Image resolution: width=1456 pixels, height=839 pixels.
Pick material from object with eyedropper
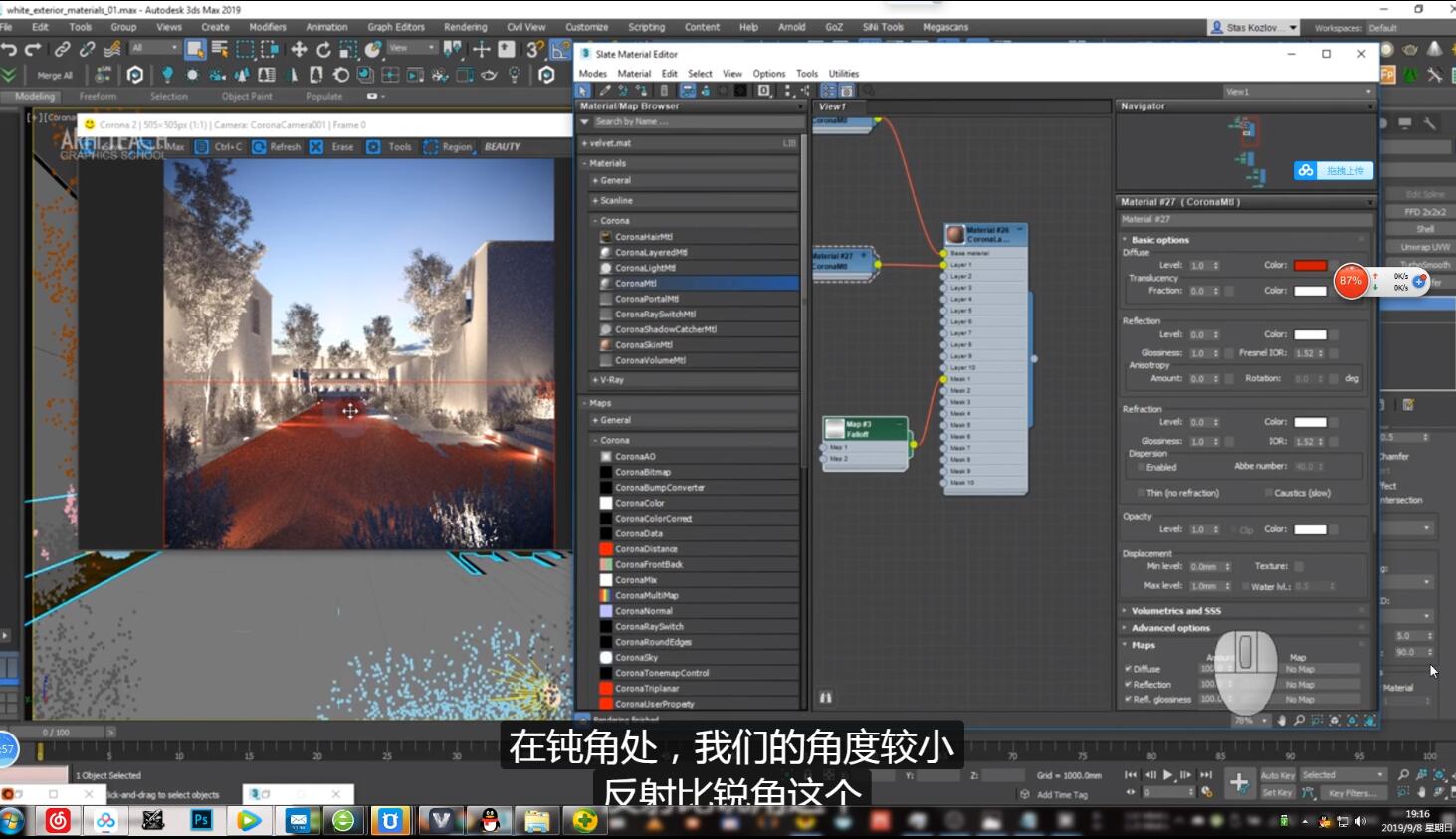click(x=604, y=91)
